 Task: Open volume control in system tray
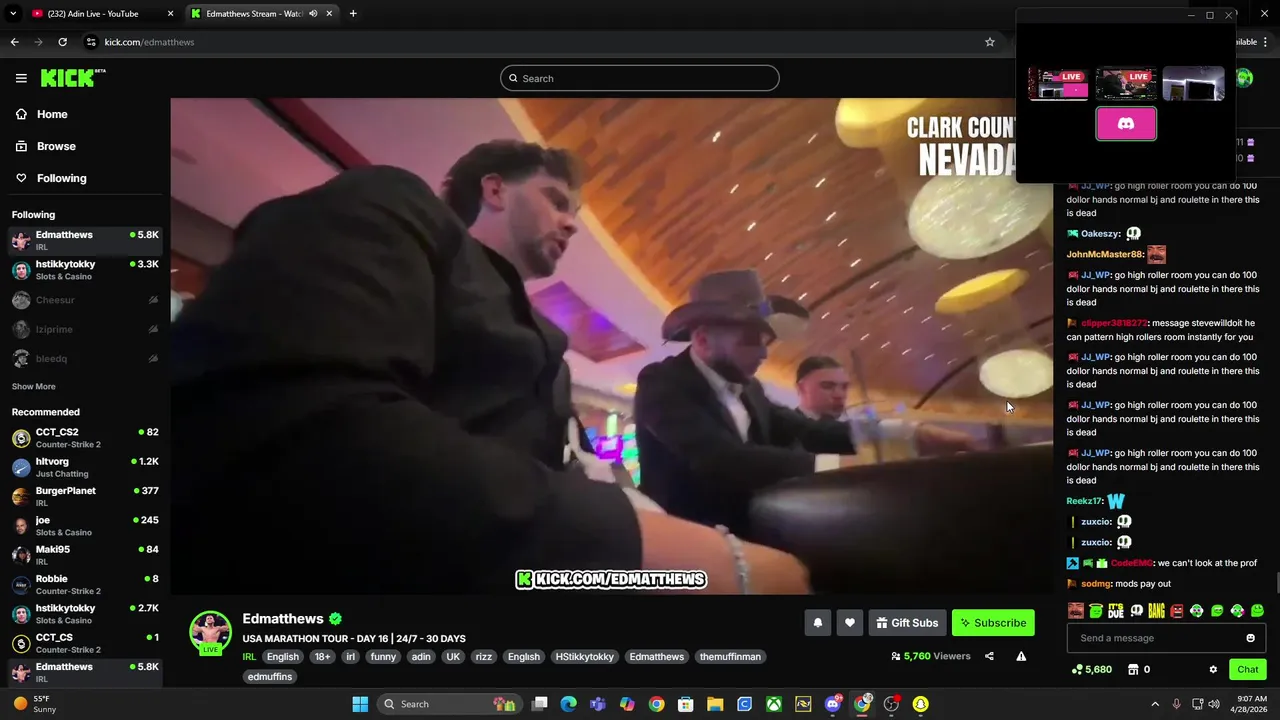coord(1215,704)
